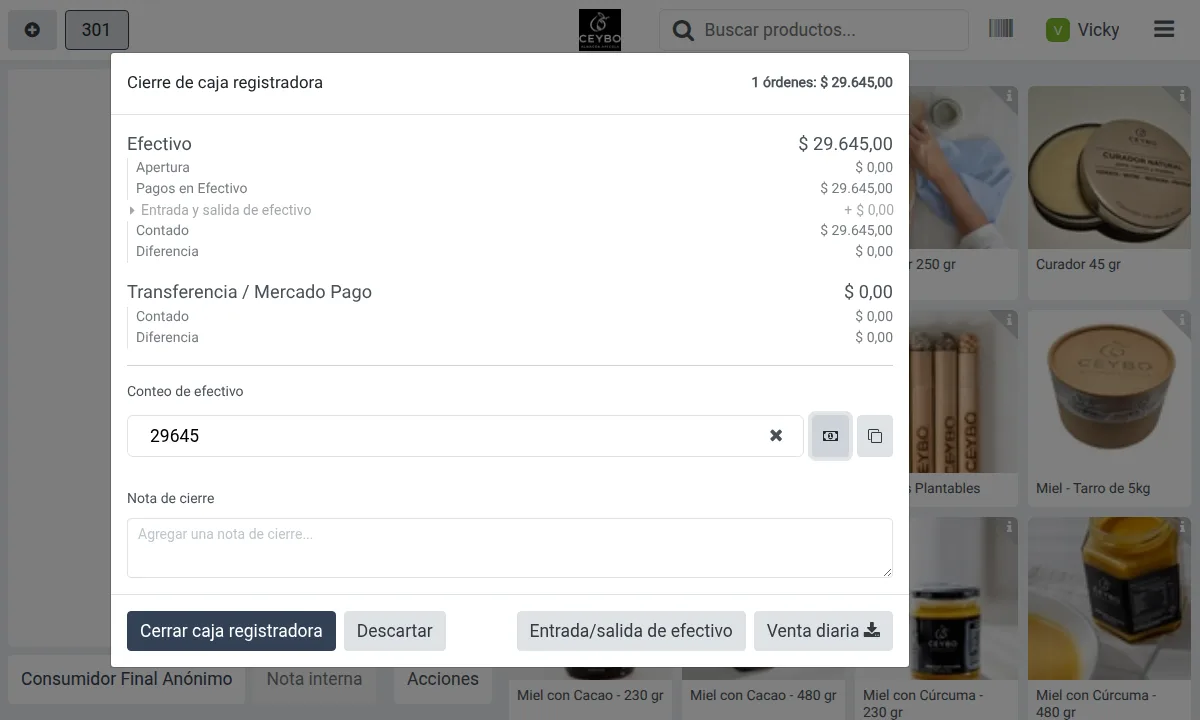Click the Nota de cierre text area

click(x=510, y=548)
